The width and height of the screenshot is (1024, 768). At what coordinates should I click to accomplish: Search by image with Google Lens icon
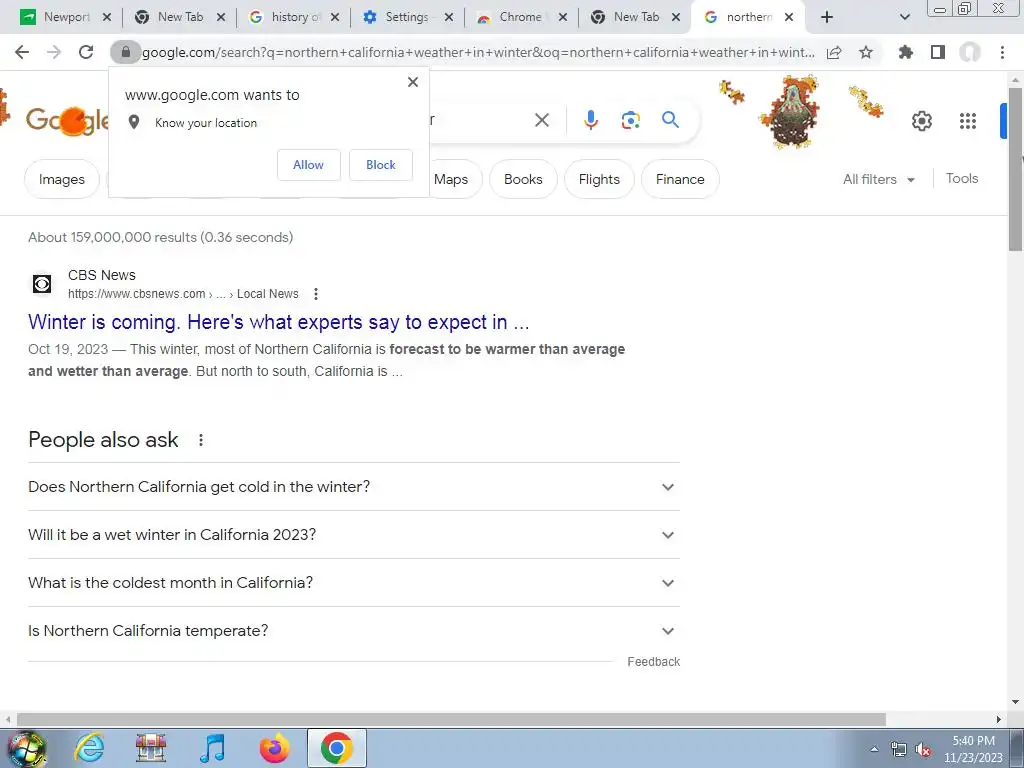630,120
